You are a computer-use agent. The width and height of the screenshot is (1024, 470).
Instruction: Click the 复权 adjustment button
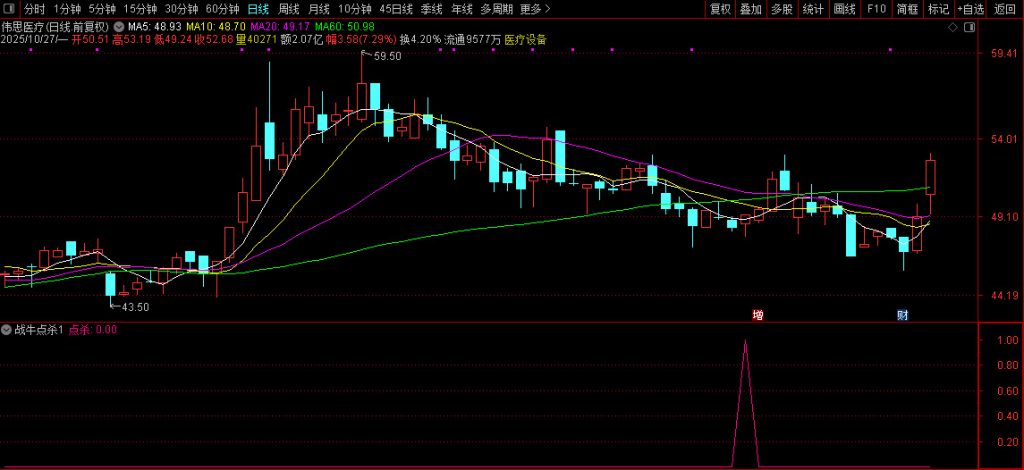tap(720, 9)
